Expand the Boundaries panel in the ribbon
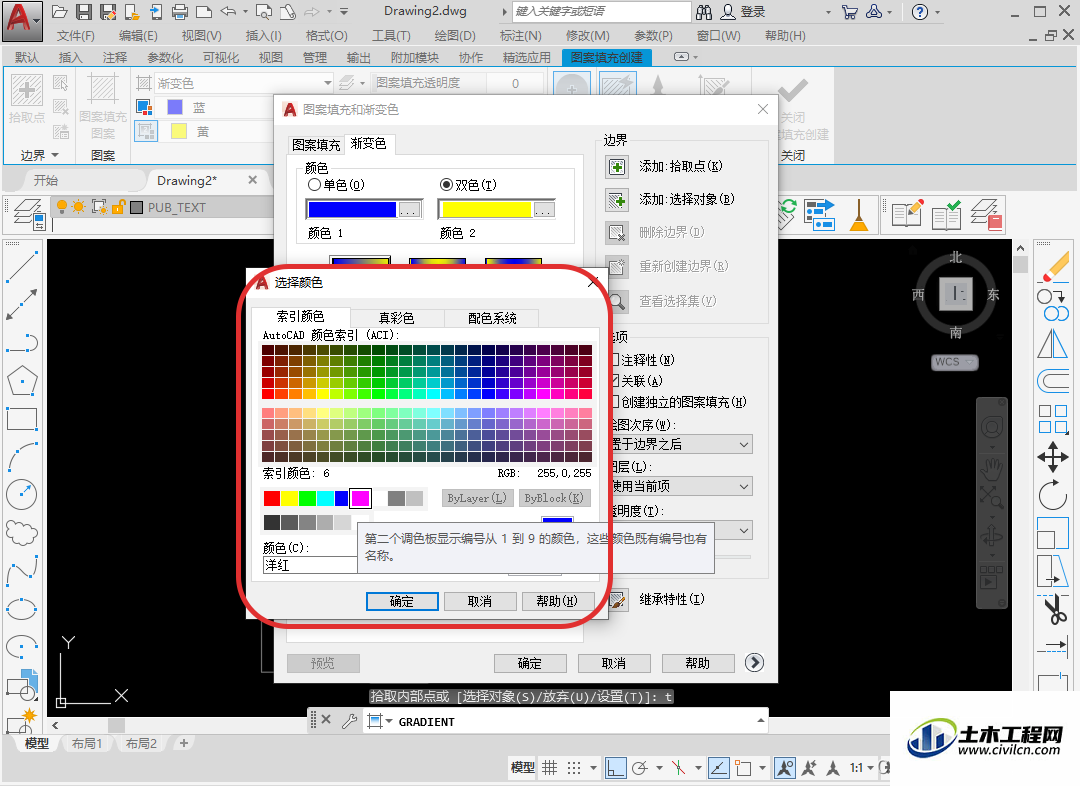Screen dimensions: 1080x786 point(39,155)
